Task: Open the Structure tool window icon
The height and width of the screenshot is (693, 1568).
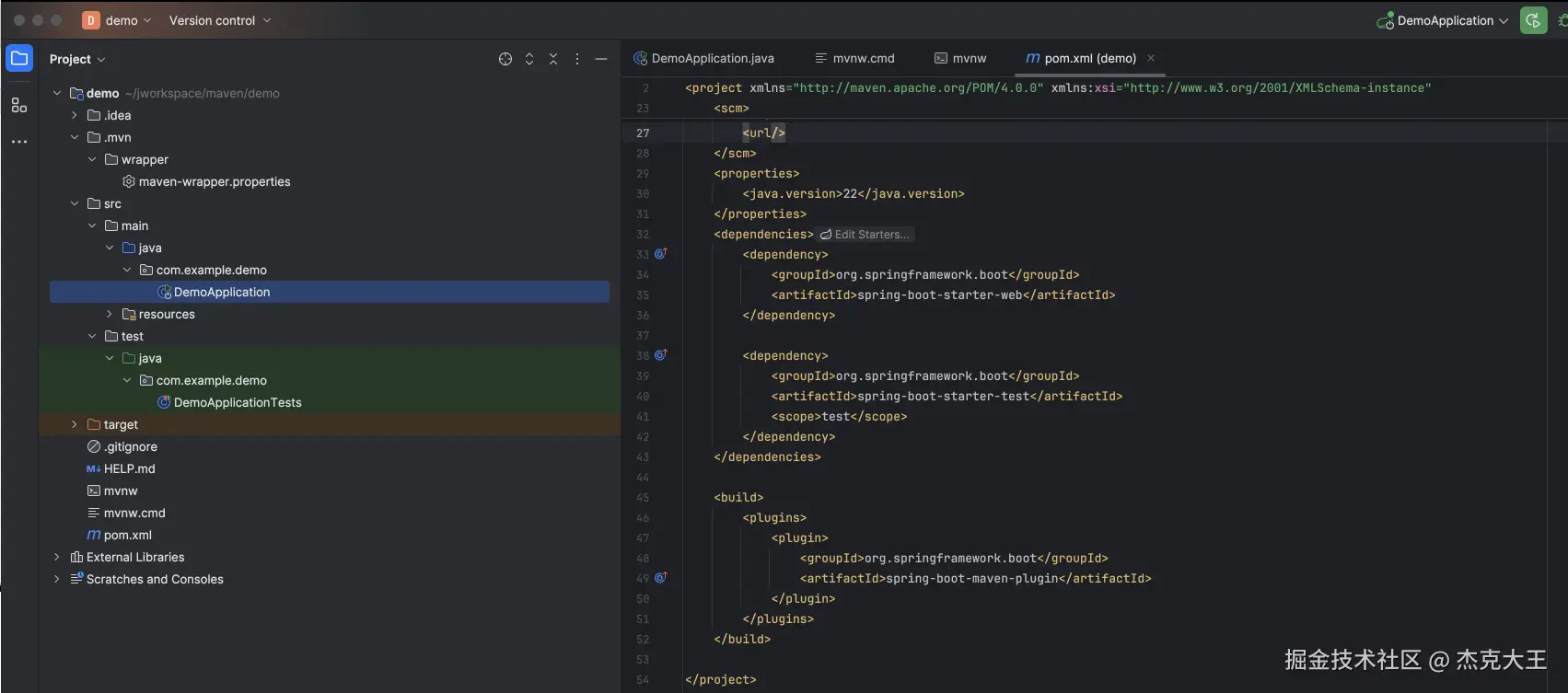Action: (x=19, y=105)
